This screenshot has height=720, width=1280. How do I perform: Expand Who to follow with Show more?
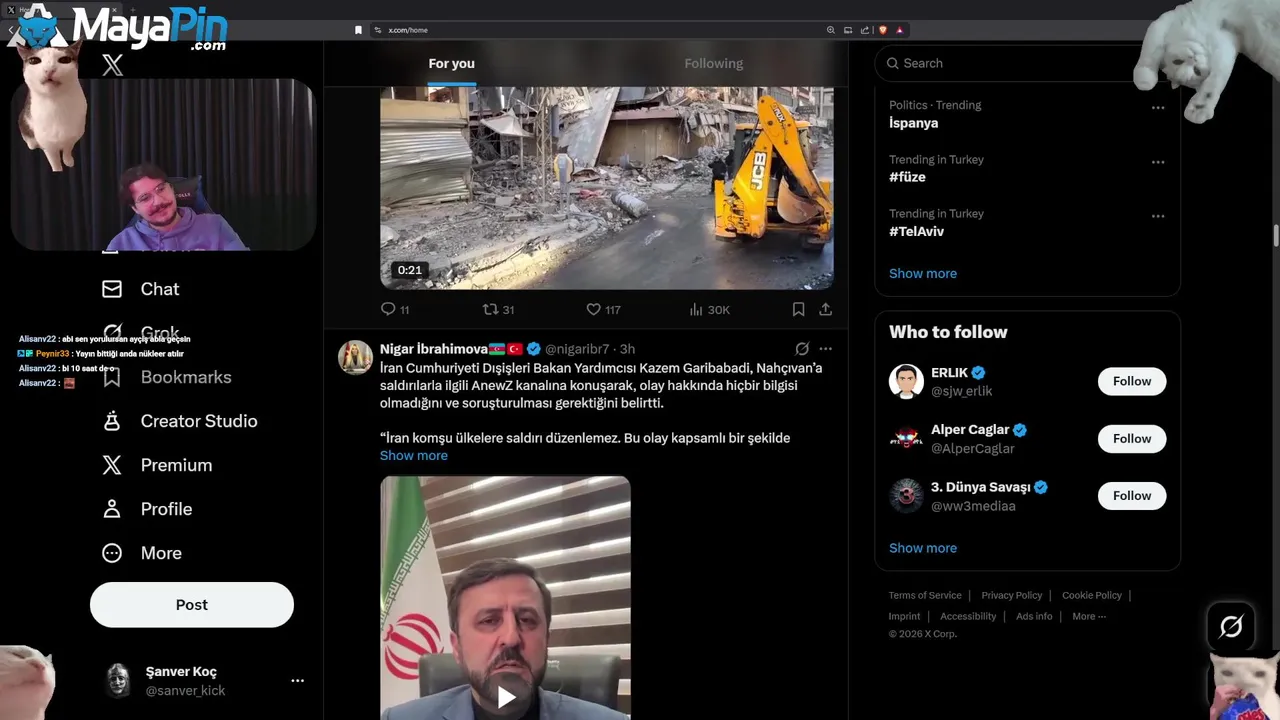point(923,548)
